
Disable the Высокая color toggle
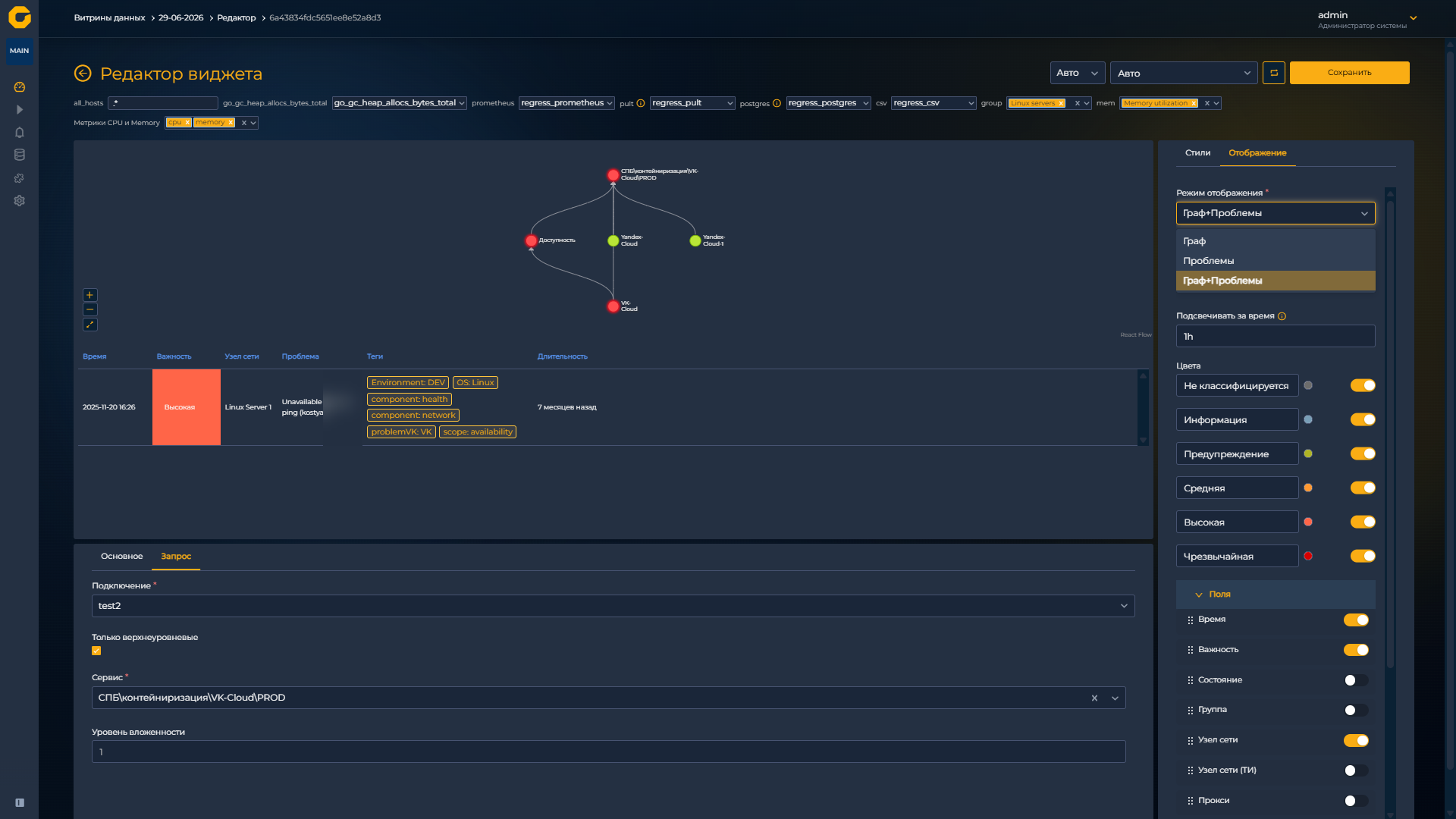1363,522
